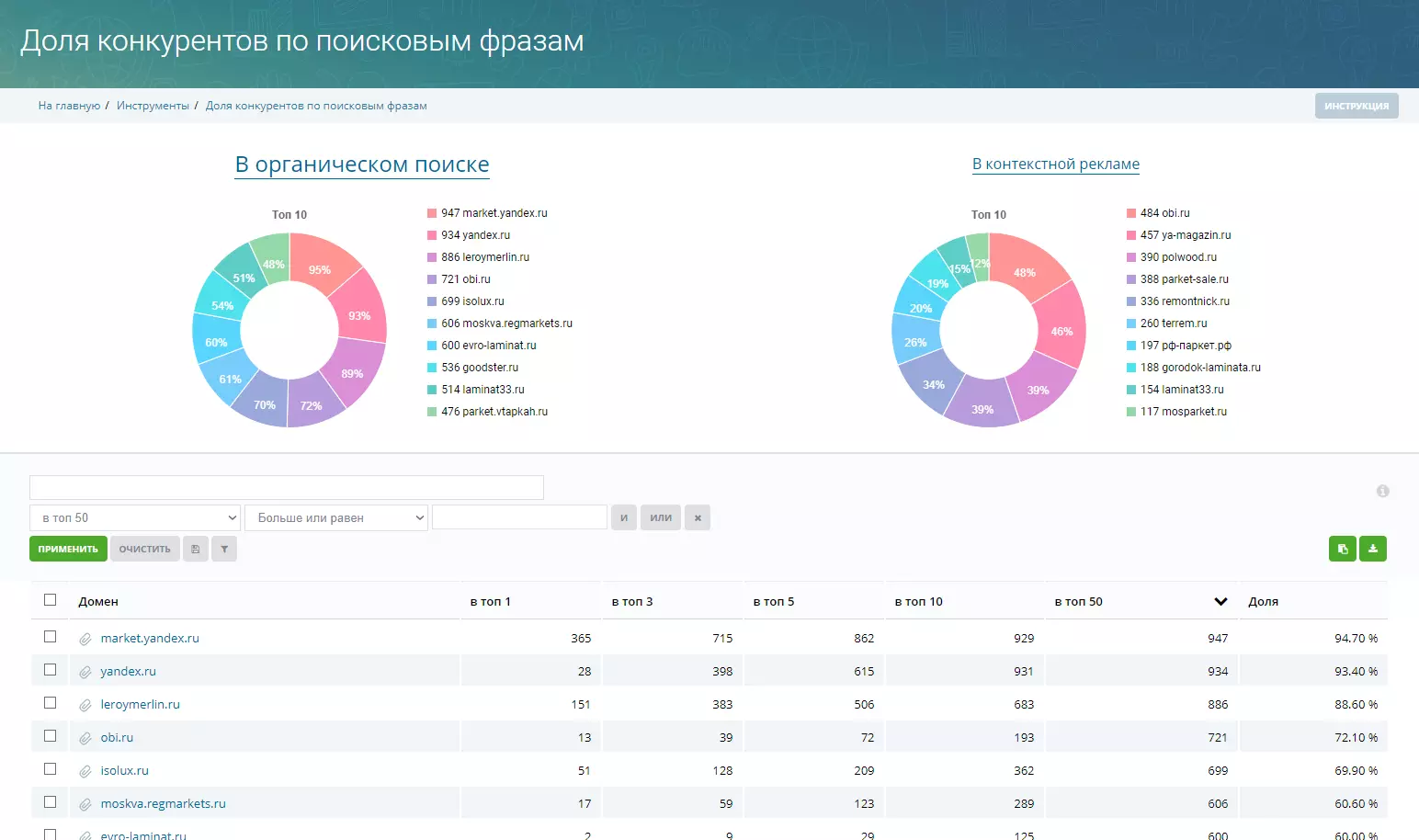Image resolution: width=1419 pixels, height=840 pixels.
Task: Click the 95% segment of organic pie chart
Action: (x=320, y=268)
